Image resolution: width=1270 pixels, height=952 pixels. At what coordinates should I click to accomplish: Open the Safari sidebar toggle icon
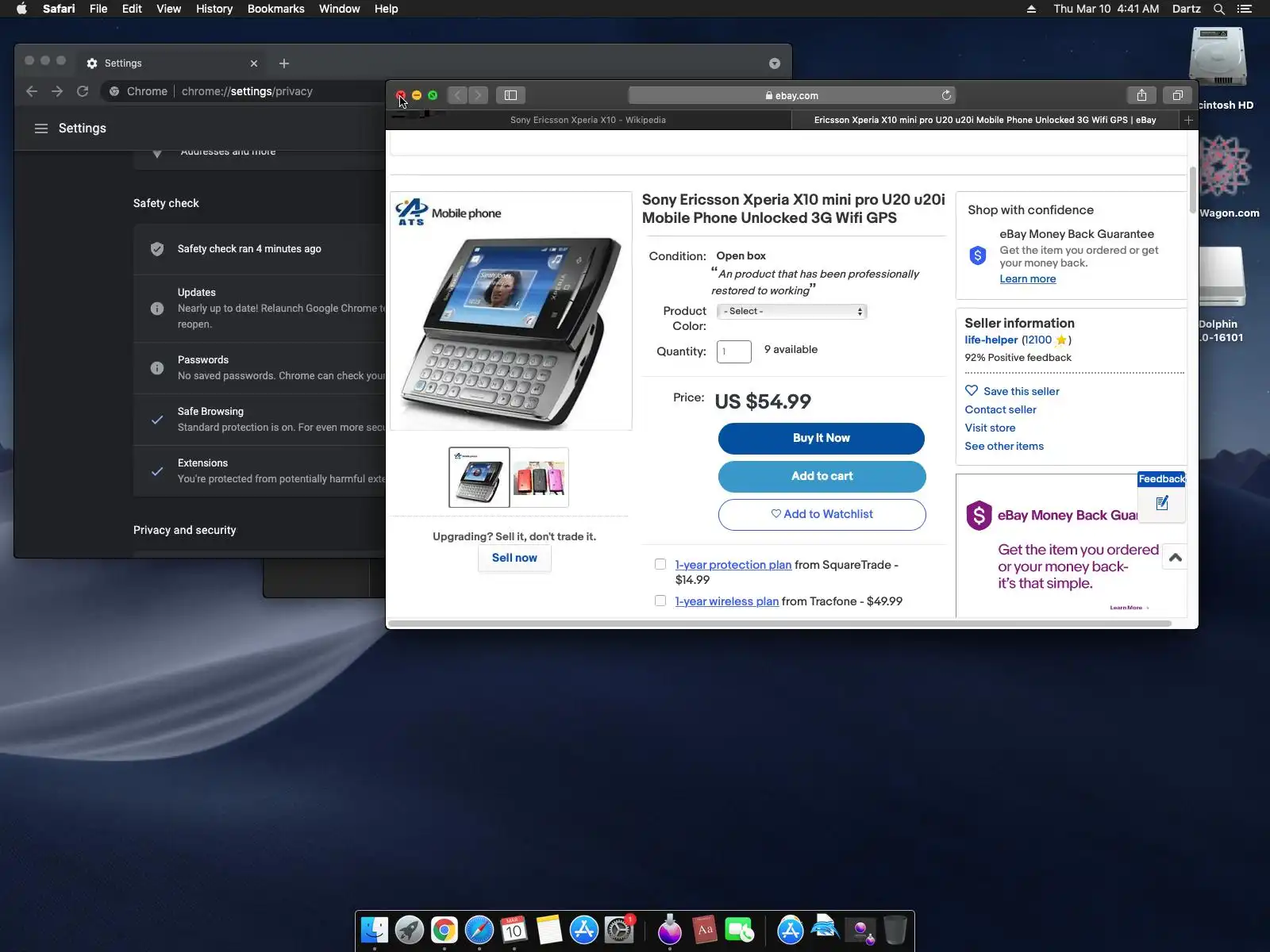[510, 95]
